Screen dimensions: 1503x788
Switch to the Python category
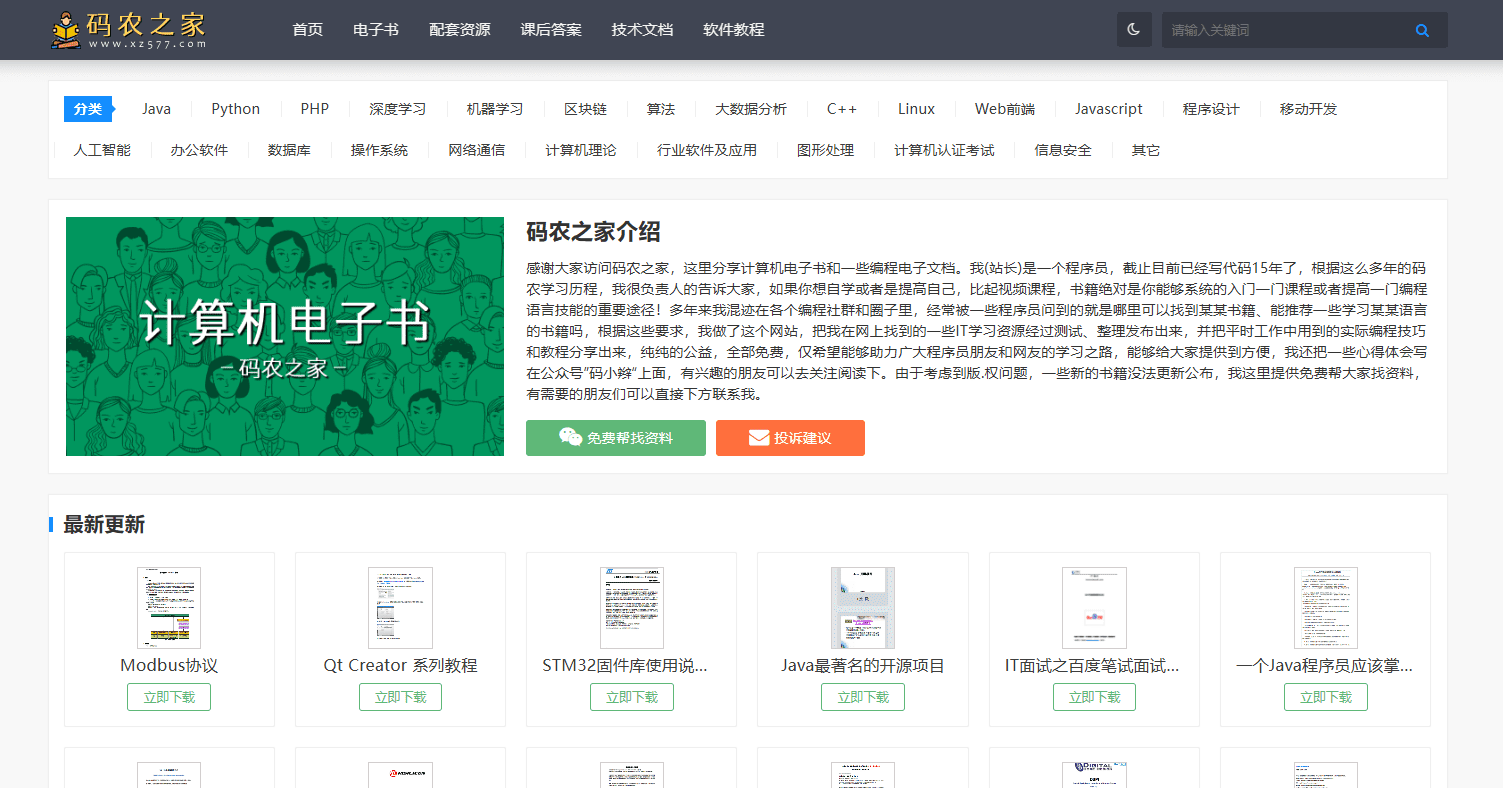click(x=234, y=108)
